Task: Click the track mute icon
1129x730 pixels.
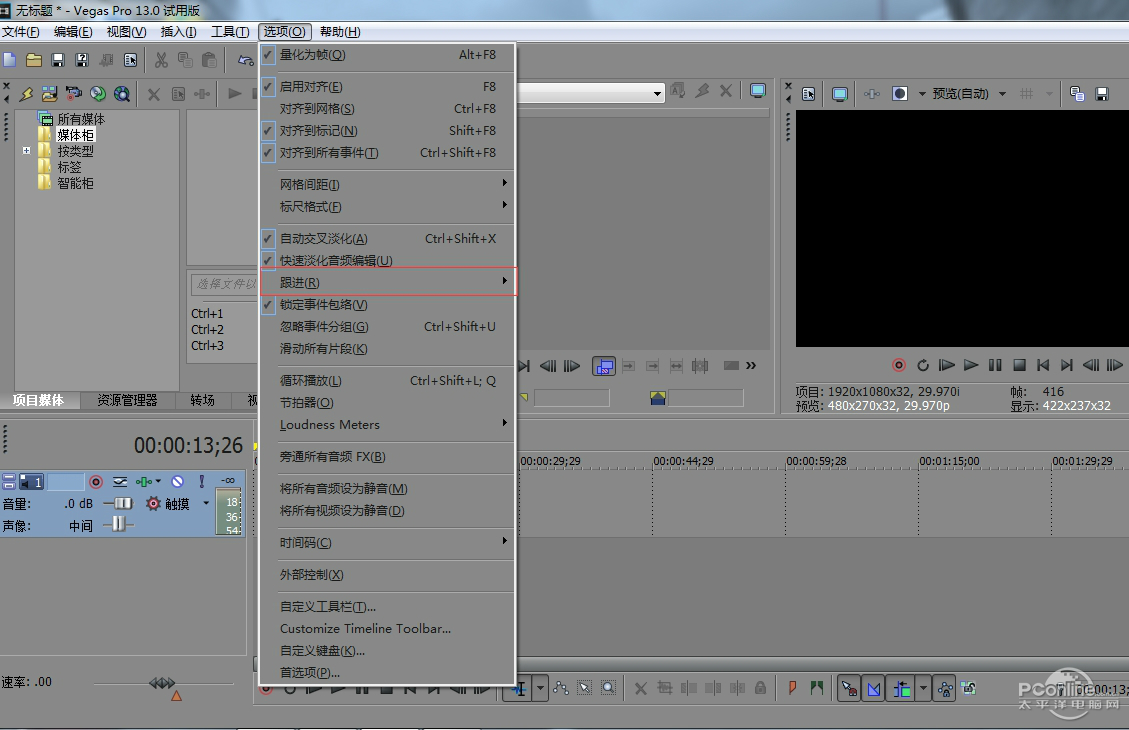Action: pyautogui.click(x=178, y=482)
